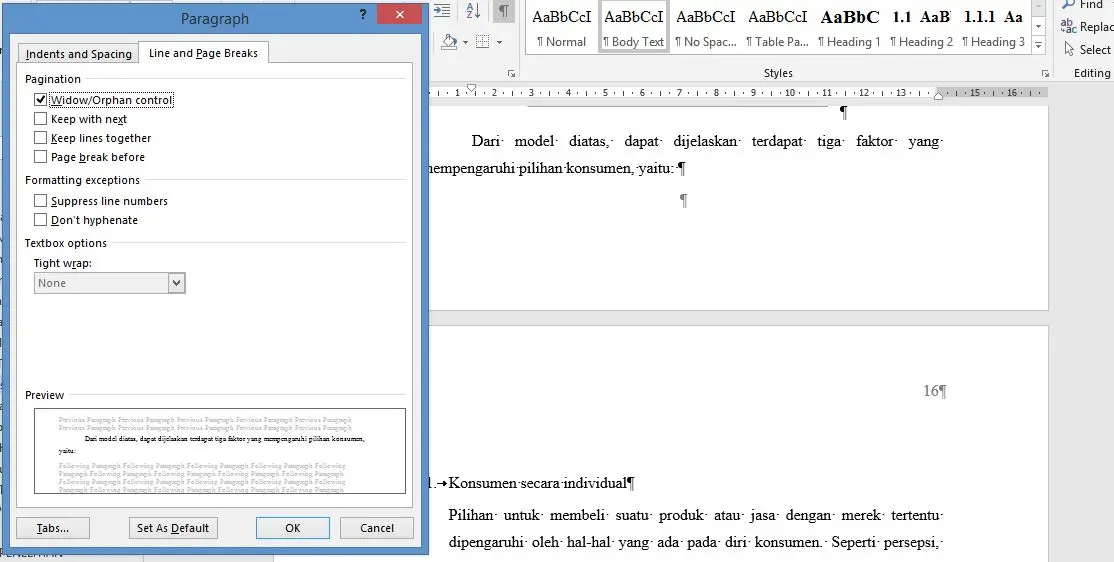Click the paragraph Preview box in the dialog
This screenshot has height=562, width=1114.
pyautogui.click(x=220, y=451)
